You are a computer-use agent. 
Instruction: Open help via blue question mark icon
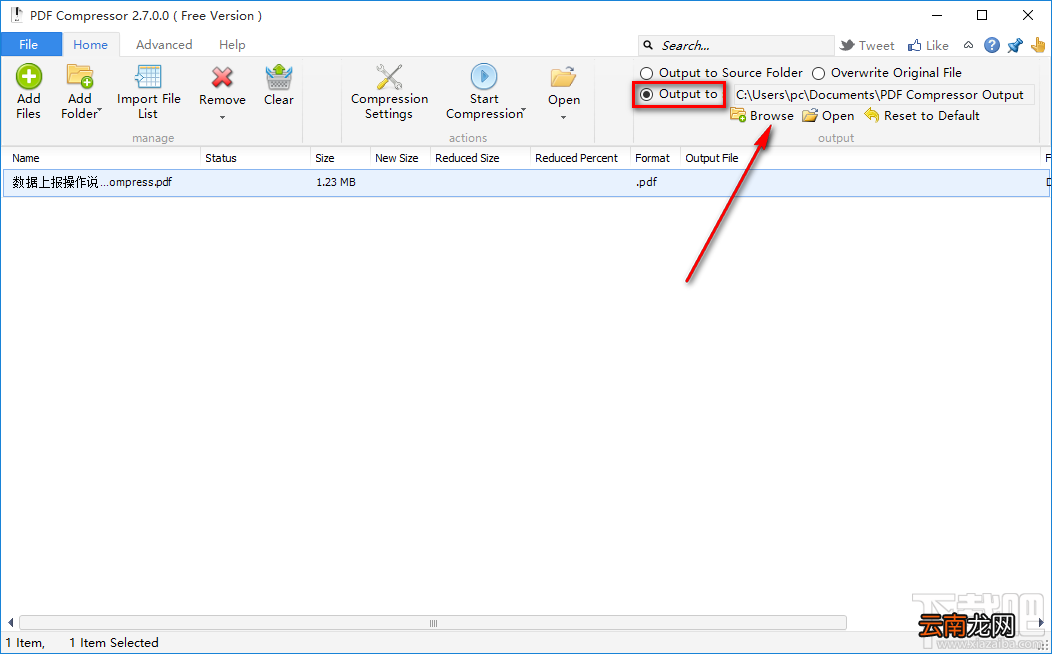[x=992, y=45]
